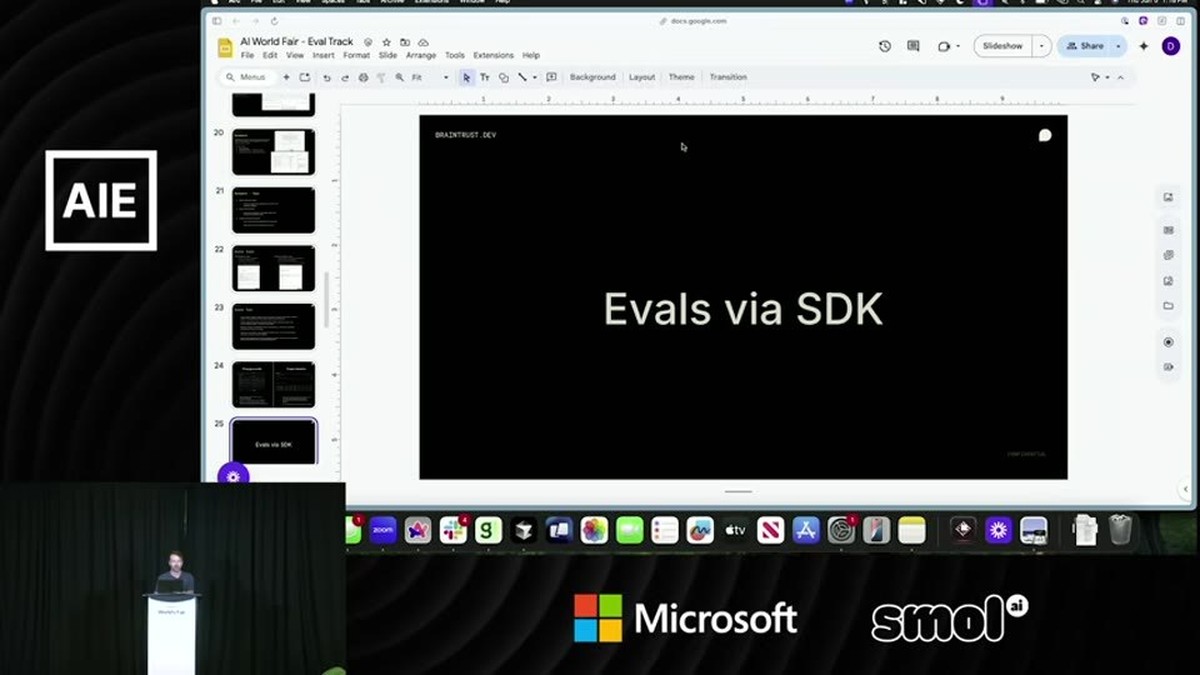Image resolution: width=1200 pixels, height=675 pixels.
Task: Click the Theme button
Action: pyautogui.click(x=681, y=77)
